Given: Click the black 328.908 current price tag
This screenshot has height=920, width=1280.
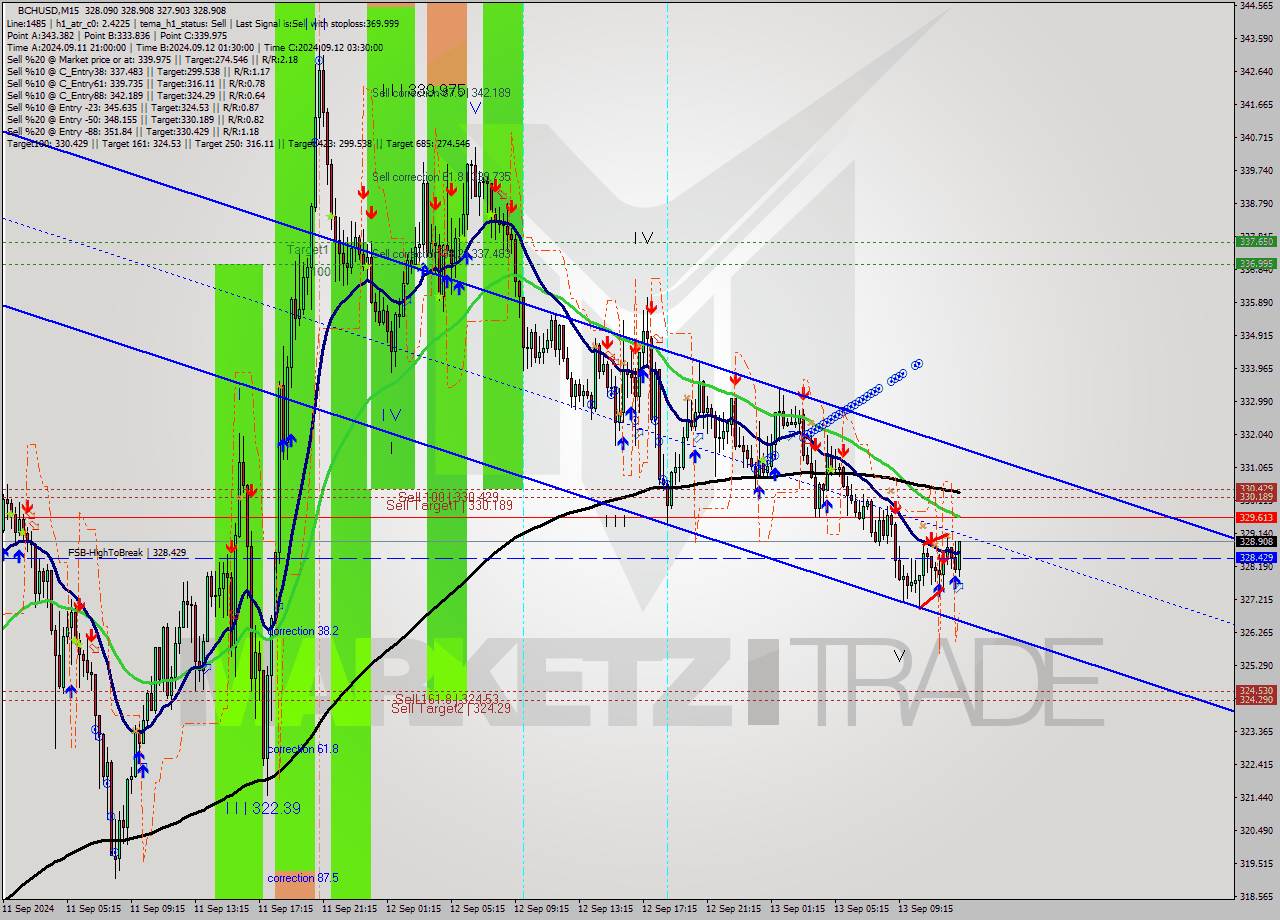Looking at the screenshot, I should [1256, 541].
